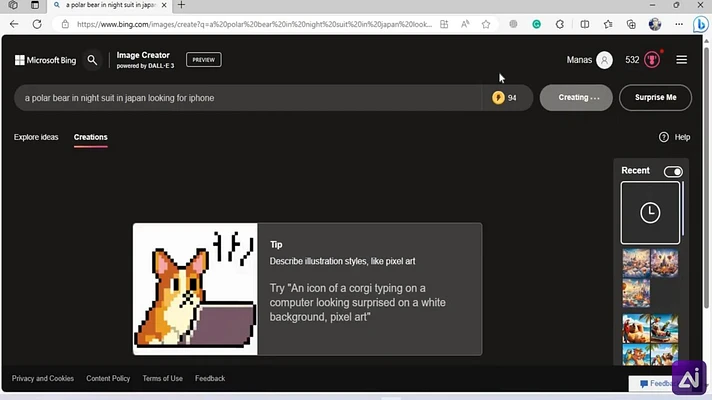Open the app available icon in the address bar

coord(444,24)
